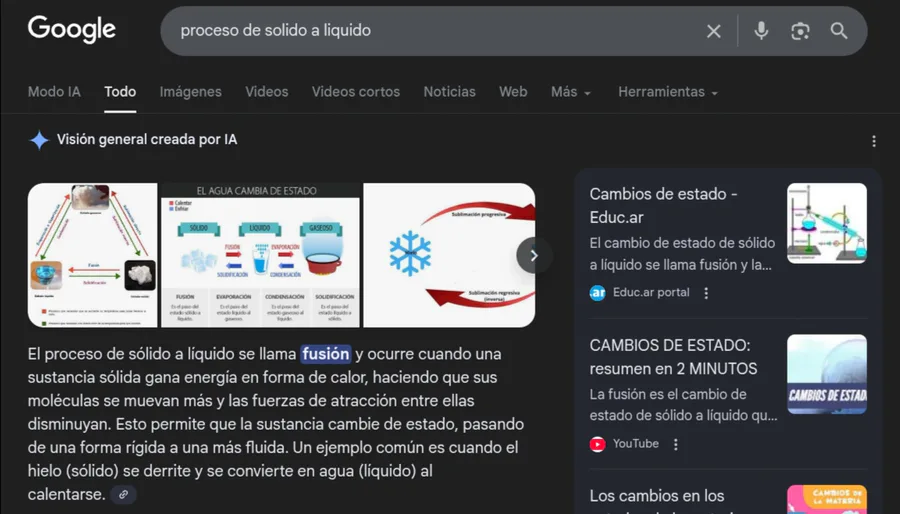Switch to Web tab

click(513, 92)
